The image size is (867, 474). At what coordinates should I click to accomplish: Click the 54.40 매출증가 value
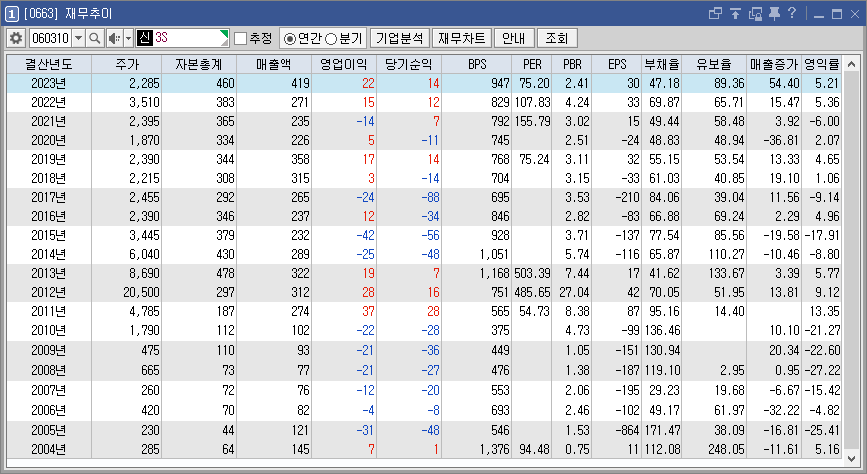784,84
